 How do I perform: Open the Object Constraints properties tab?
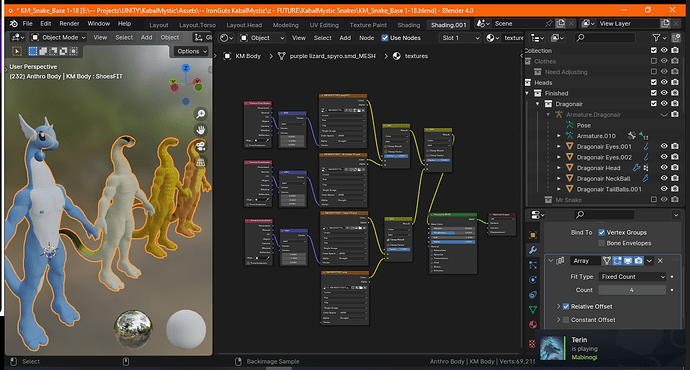[x=533, y=295]
